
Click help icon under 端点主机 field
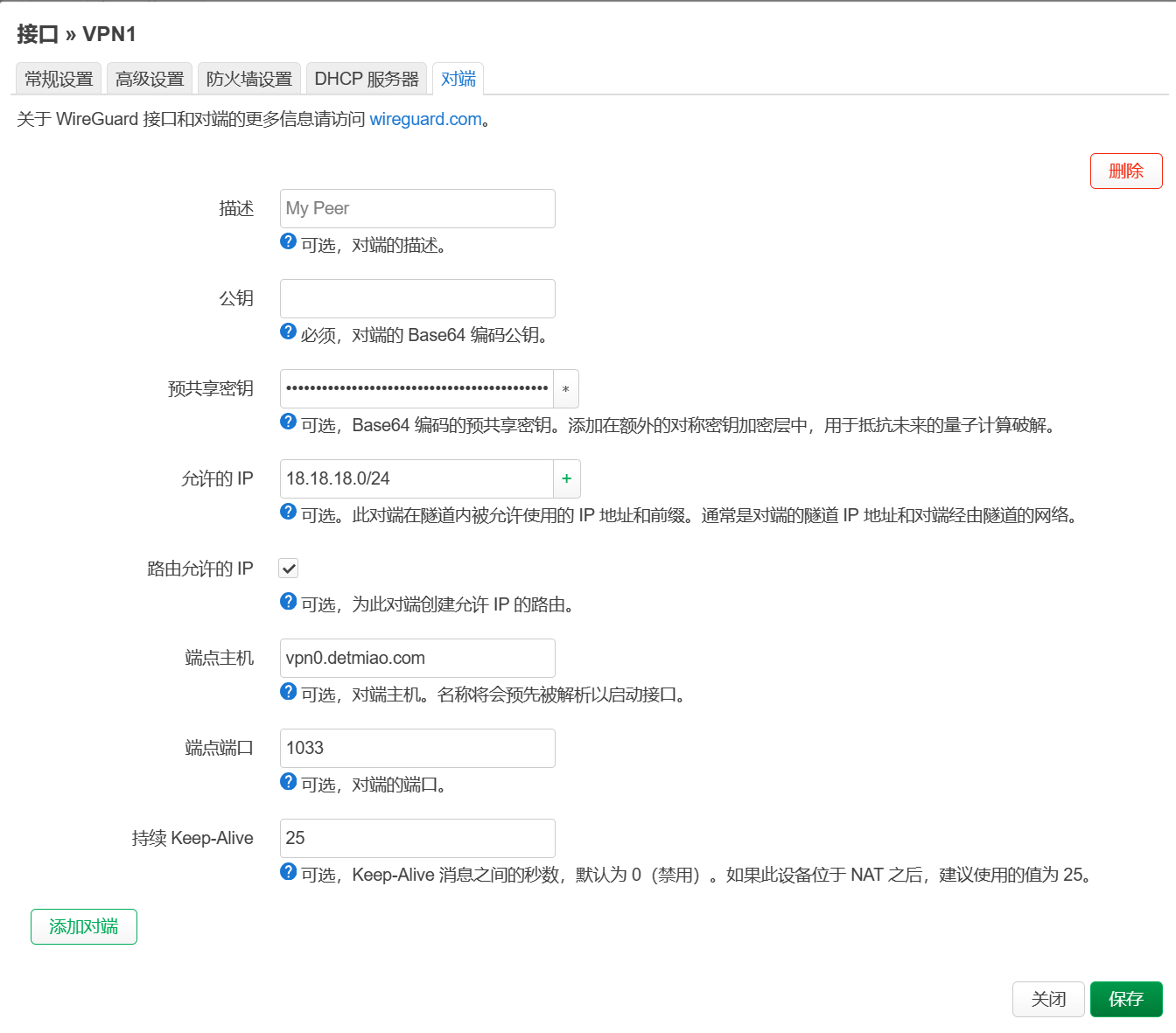(288, 691)
